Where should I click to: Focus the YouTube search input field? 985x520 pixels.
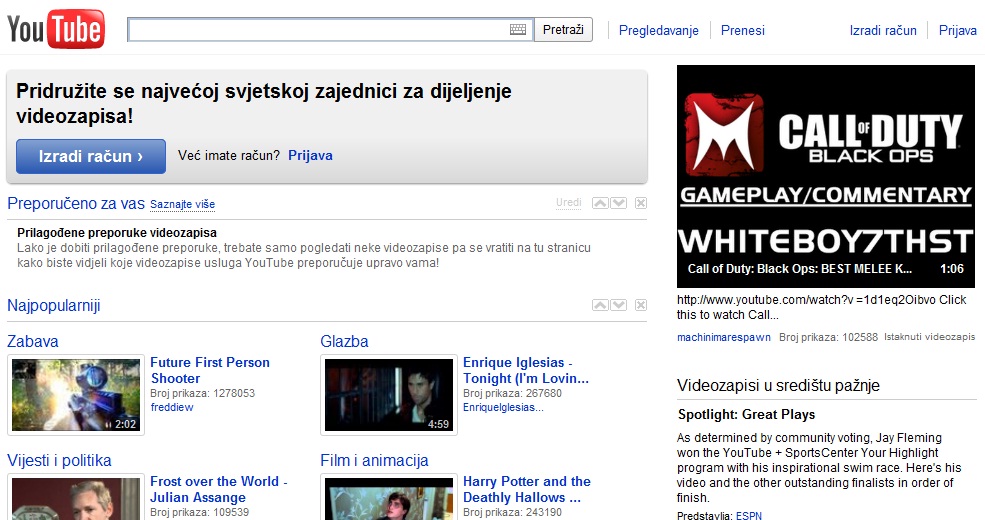click(318, 30)
